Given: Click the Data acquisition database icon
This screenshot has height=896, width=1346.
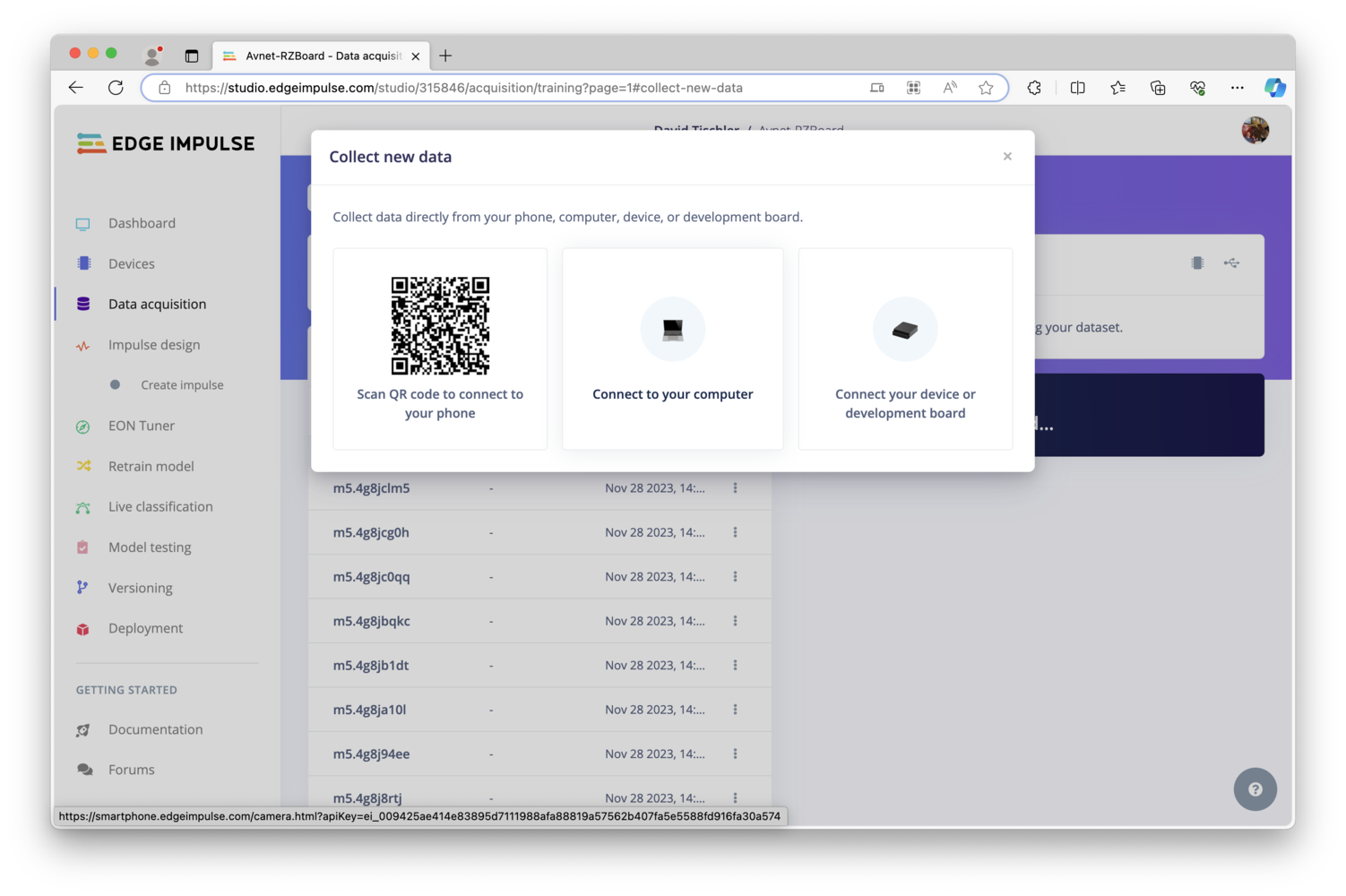Looking at the screenshot, I should (x=83, y=304).
